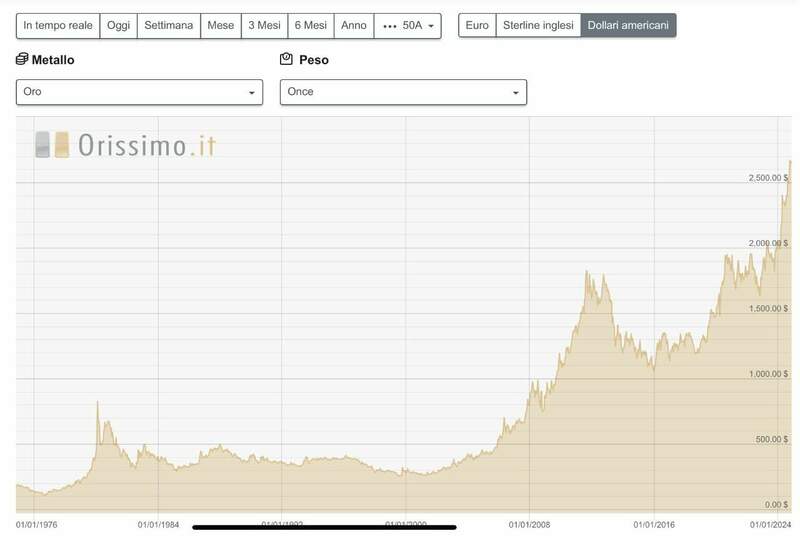Open the 50A extended range dropdown
This screenshot has width=800, height=536.
tap(407, 25)
